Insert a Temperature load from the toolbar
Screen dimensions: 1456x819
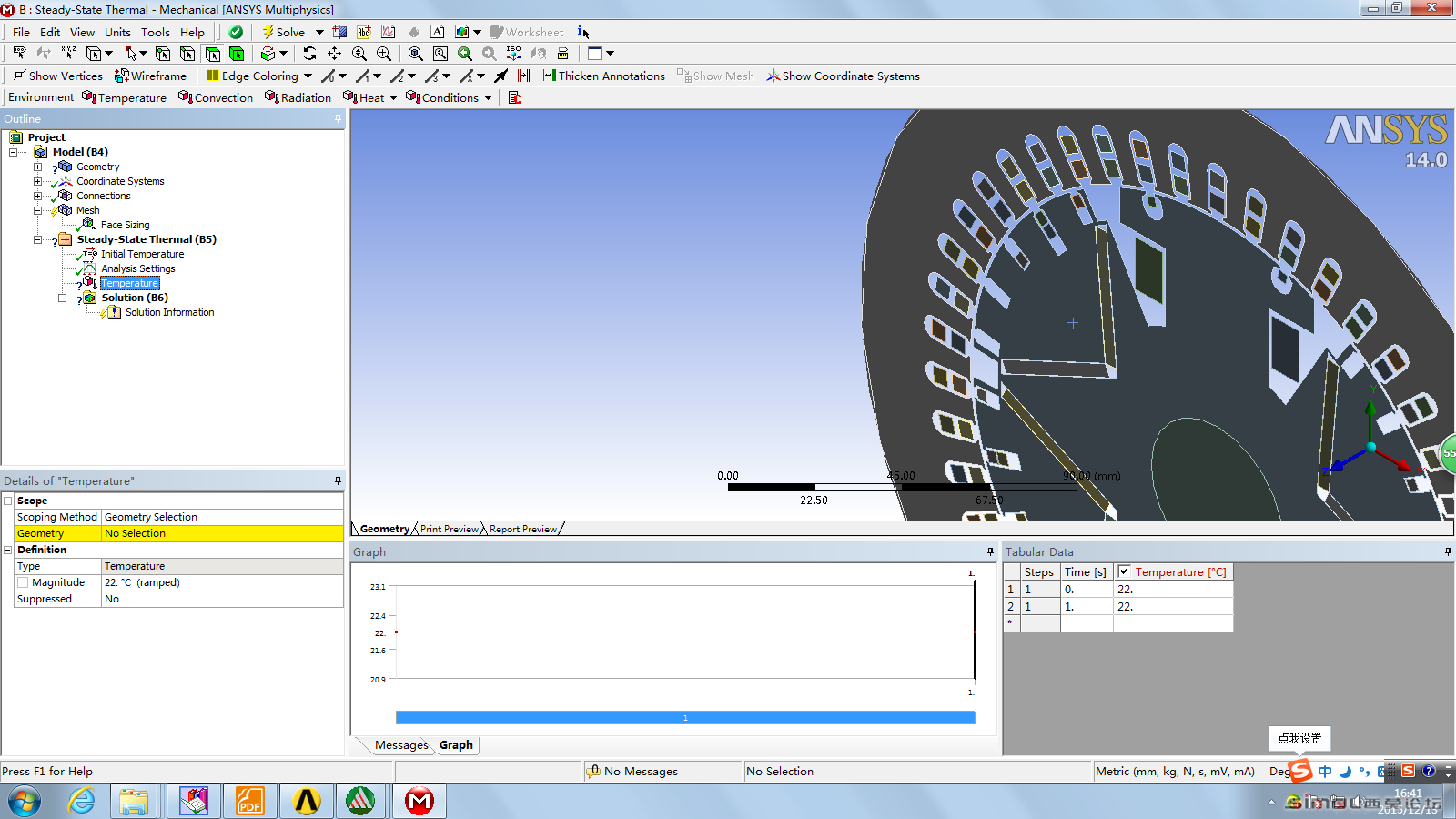coord(124,97)
